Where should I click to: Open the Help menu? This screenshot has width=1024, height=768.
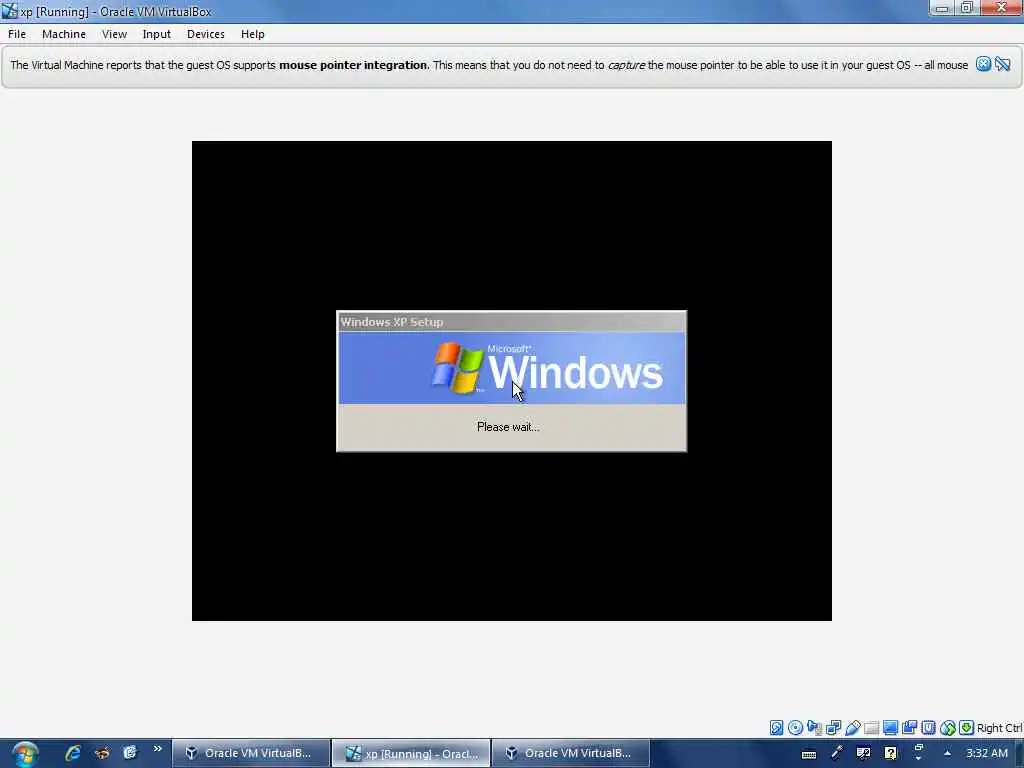click(x=253, y=34)
